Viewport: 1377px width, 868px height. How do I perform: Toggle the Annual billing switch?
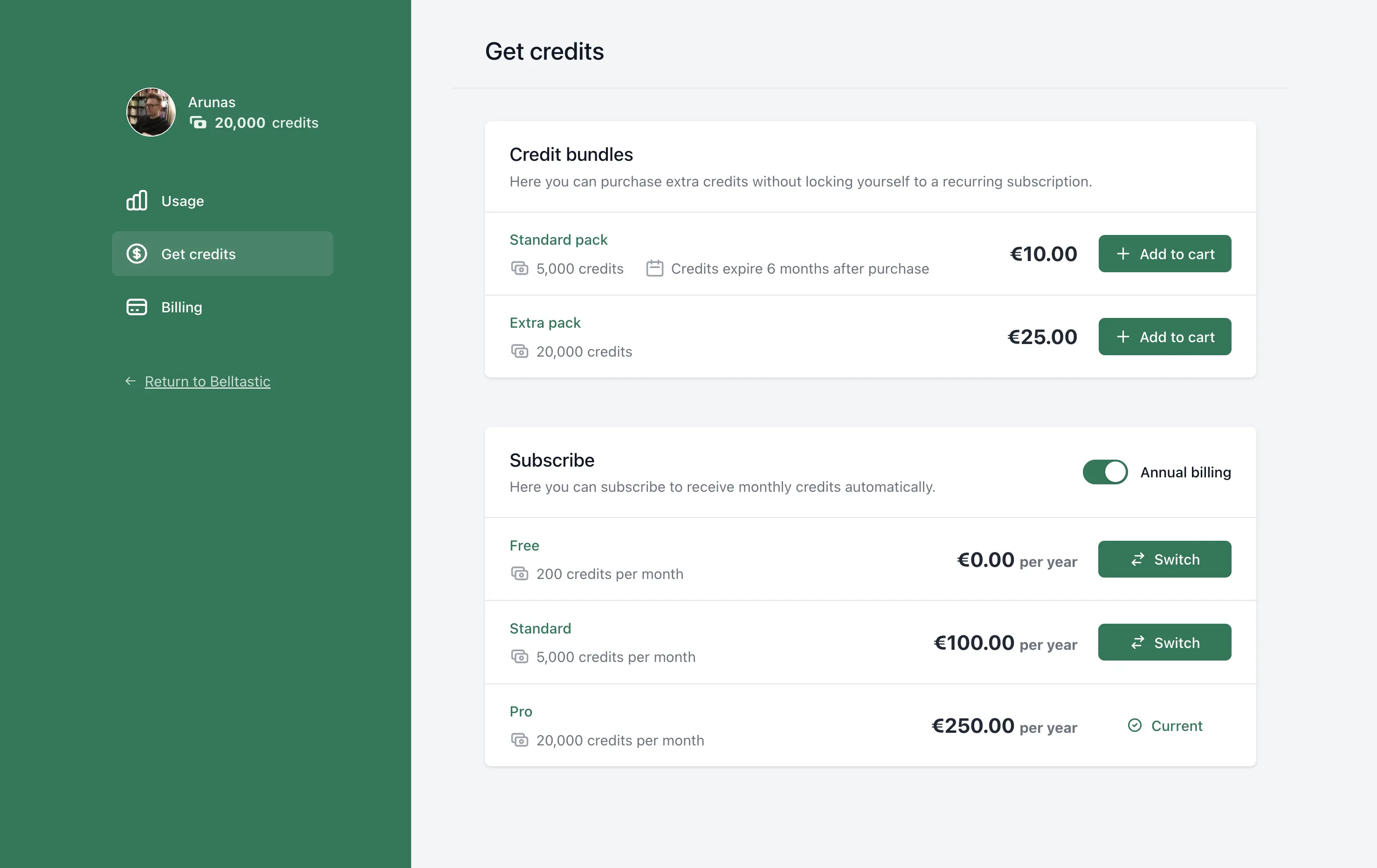tap(1105, 472)
